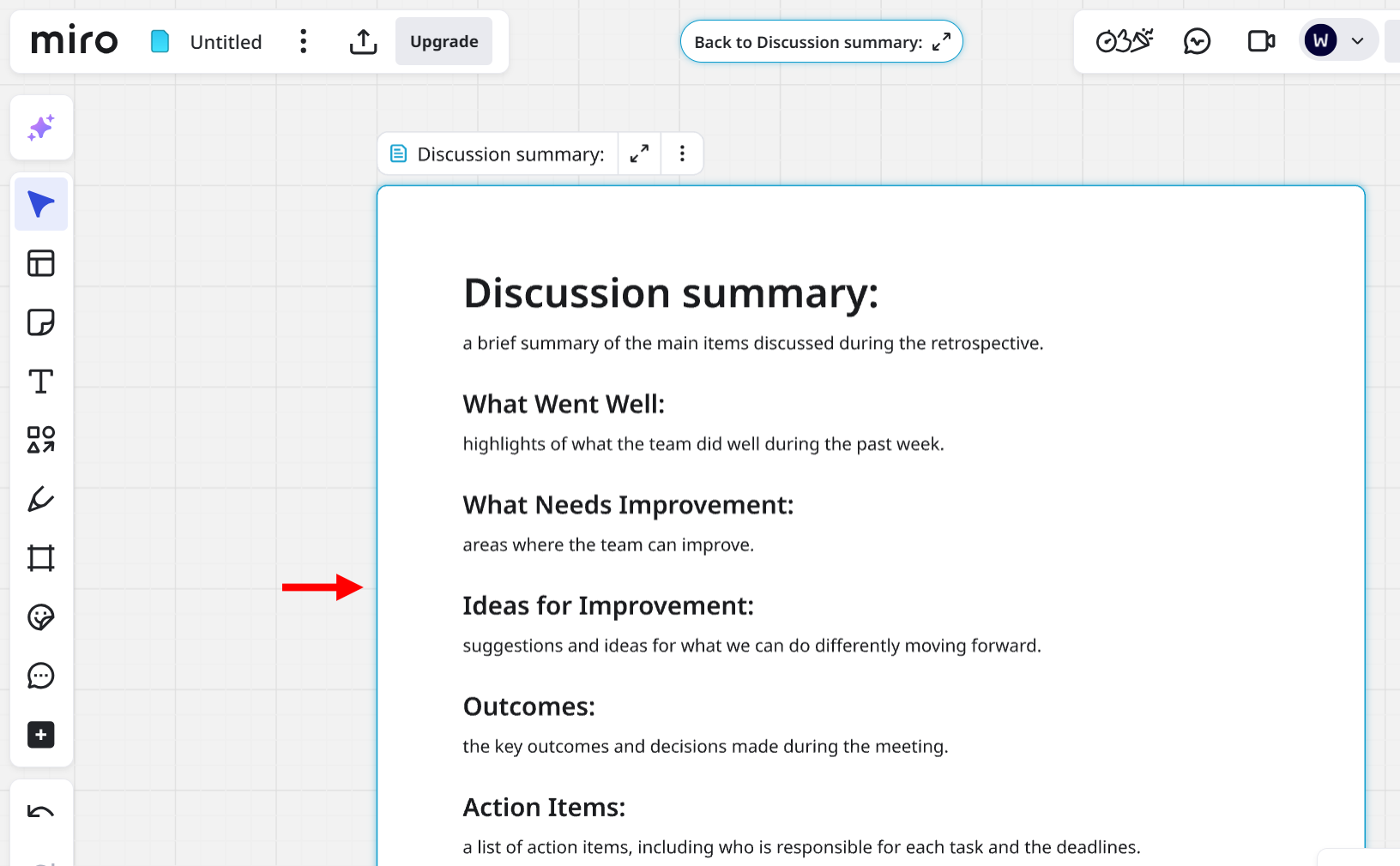This screenshot has width=1400, height=866.
Task: Expand the user account W menu
Action: pos(1358,40)
